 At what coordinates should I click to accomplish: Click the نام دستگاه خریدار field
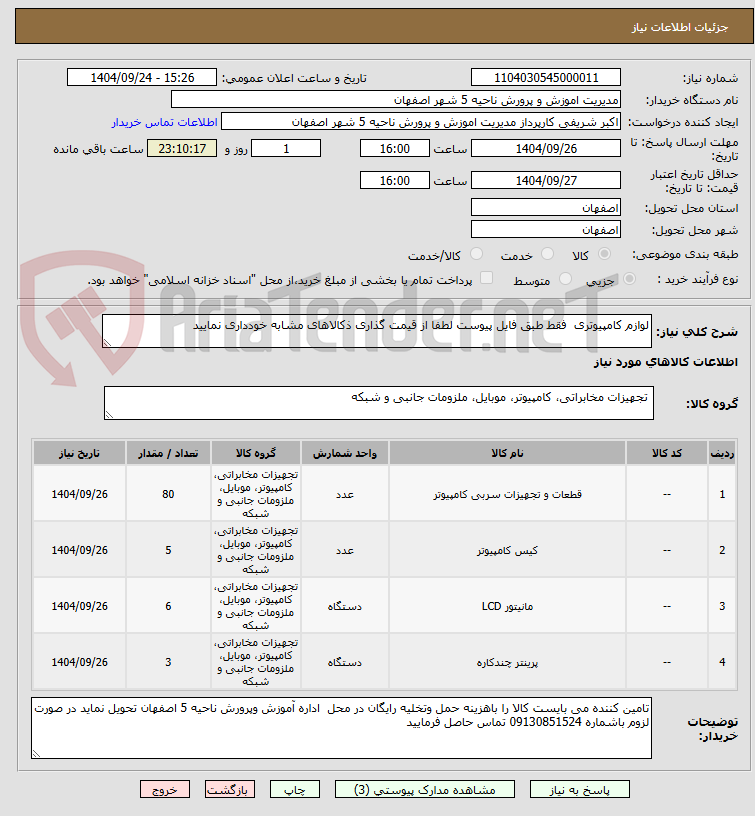click(396, 100)
